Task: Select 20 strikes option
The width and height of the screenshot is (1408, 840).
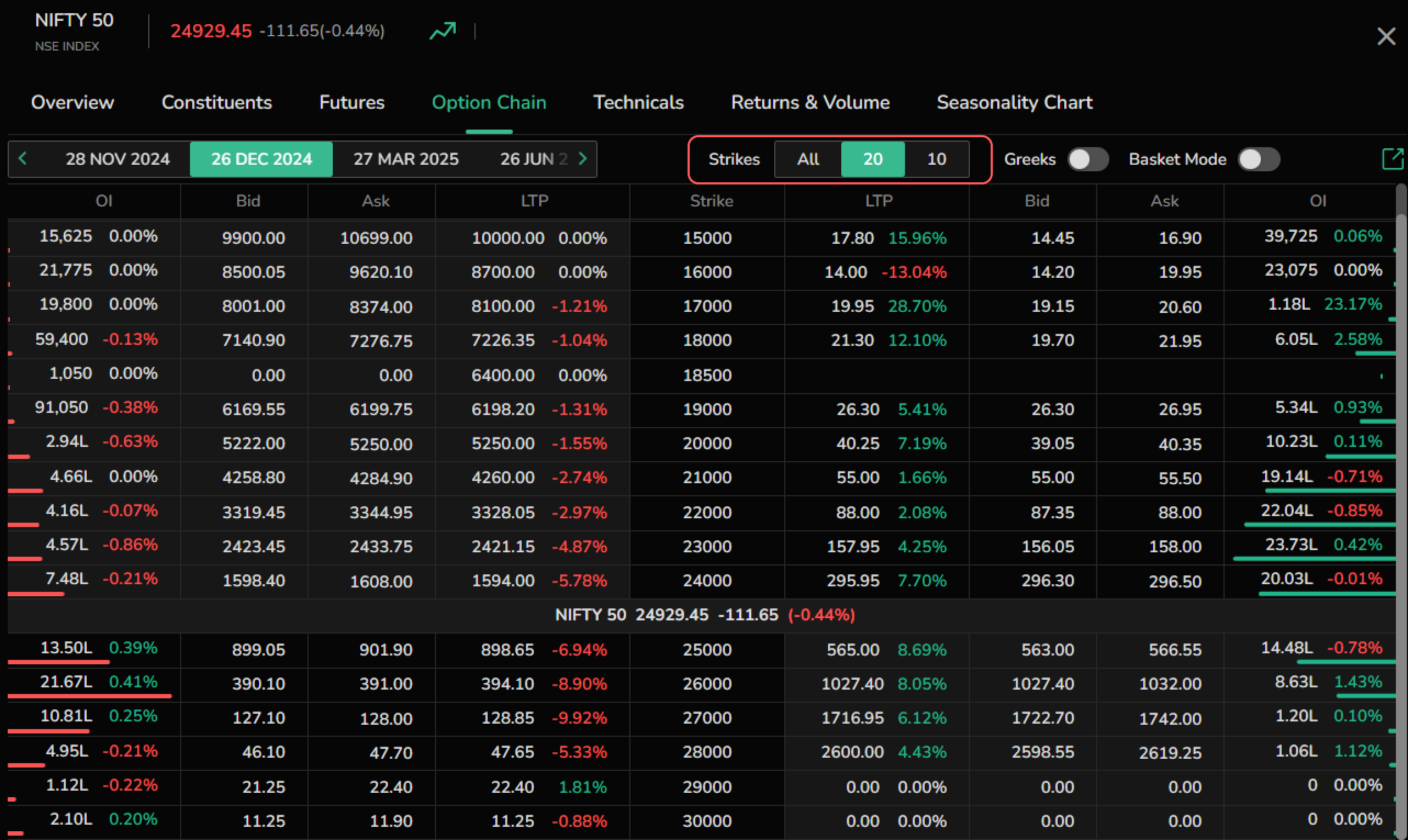Action: coord(873,159)
